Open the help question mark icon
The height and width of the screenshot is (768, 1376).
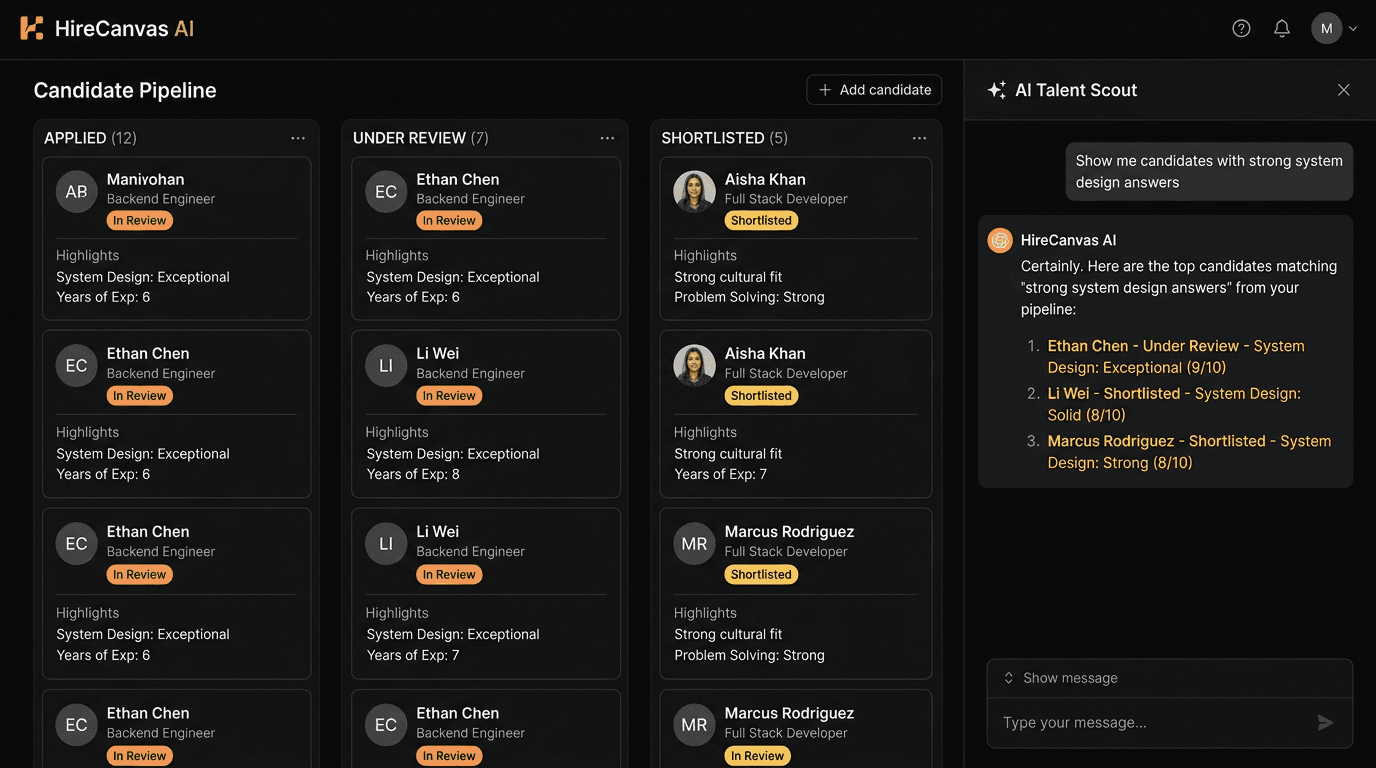click(1241, 28)
